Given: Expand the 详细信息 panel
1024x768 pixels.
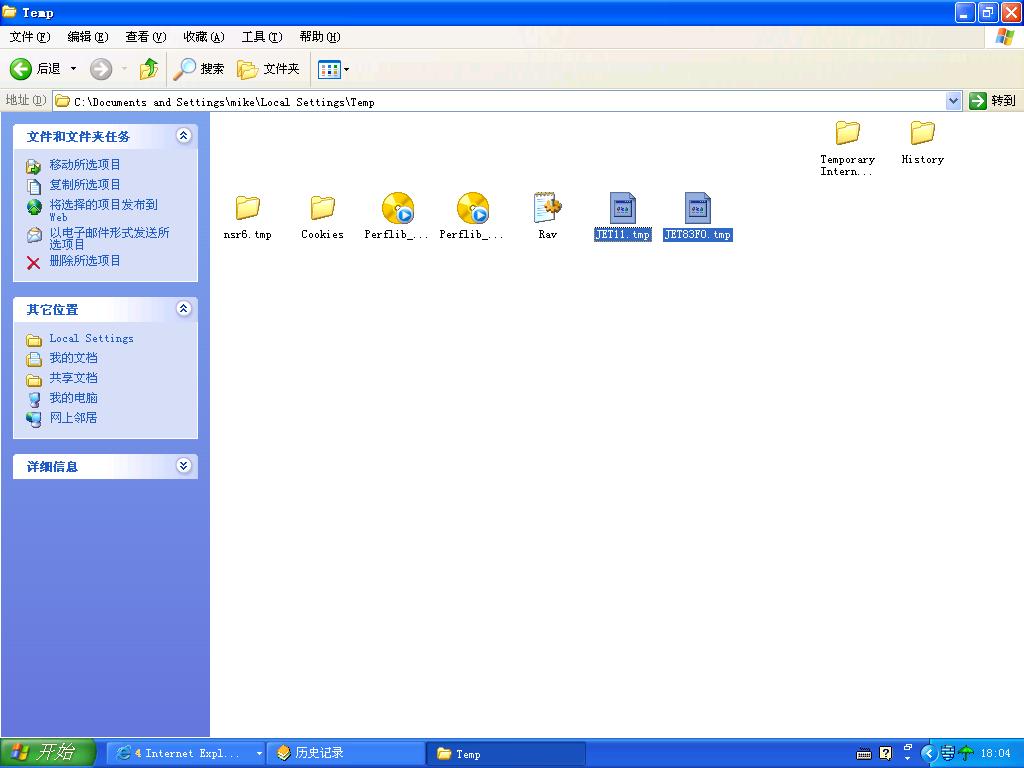Looking at the screenshot, I should [183, 466].
